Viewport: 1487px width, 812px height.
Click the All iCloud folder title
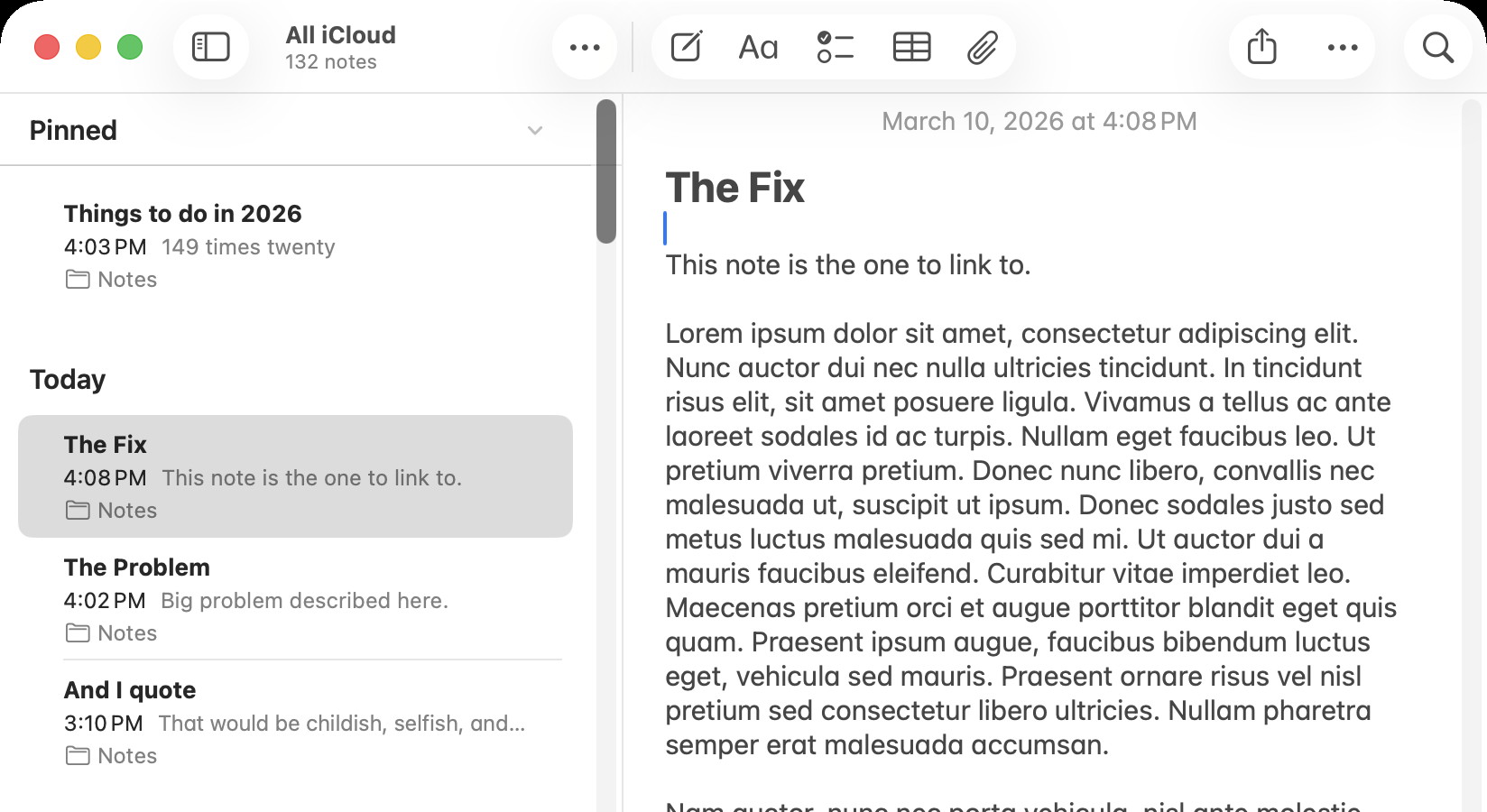340,35
